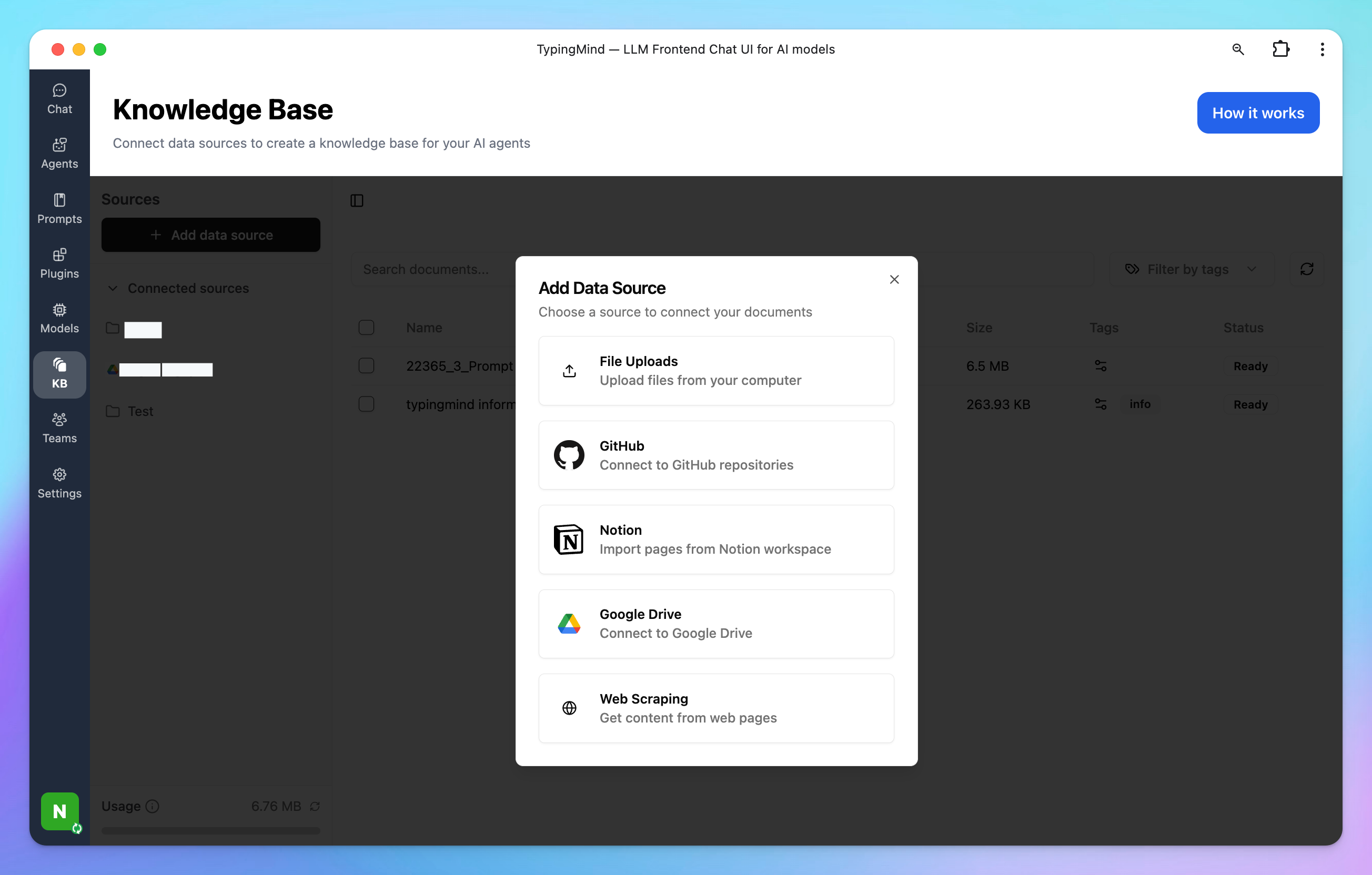Click the How it works button
The image size is (1372, 875).
(x=1257, y=113)
